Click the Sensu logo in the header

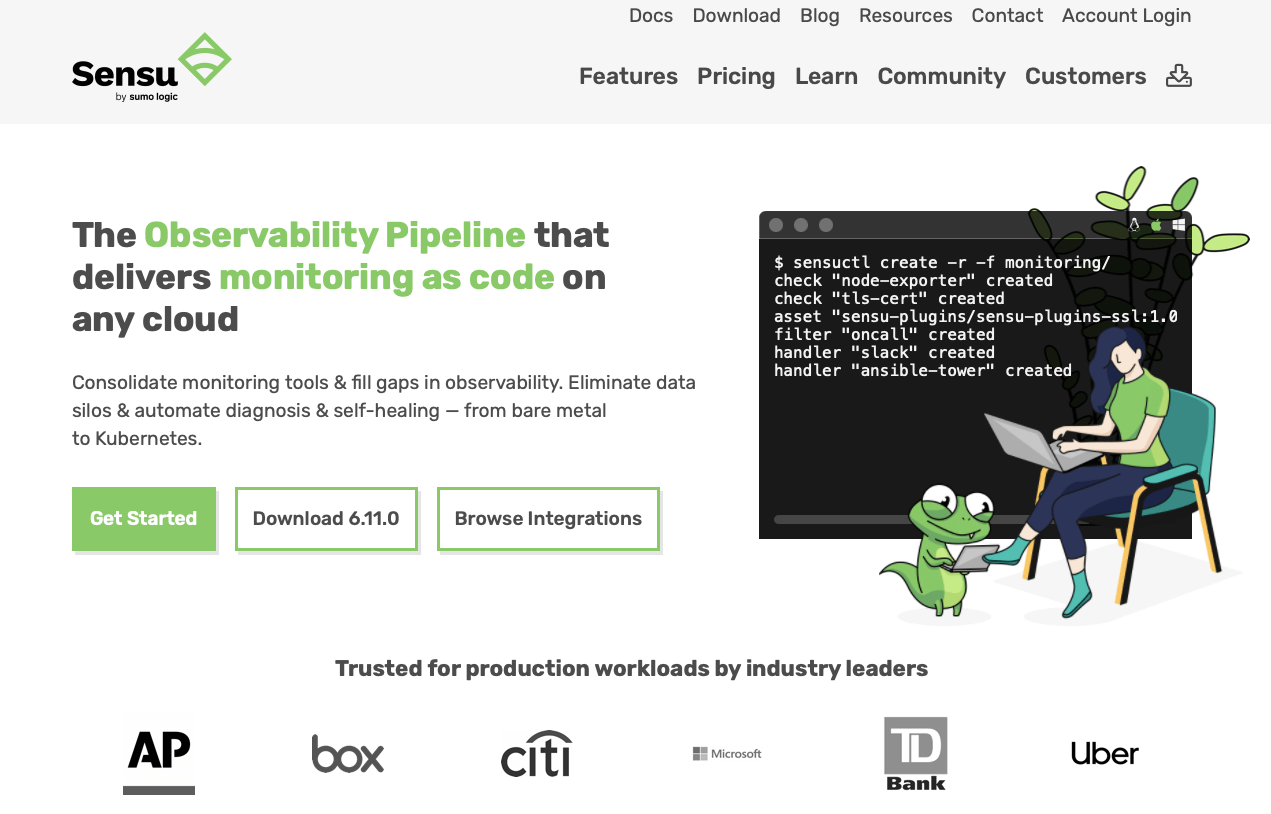click(x=152, y=67)
